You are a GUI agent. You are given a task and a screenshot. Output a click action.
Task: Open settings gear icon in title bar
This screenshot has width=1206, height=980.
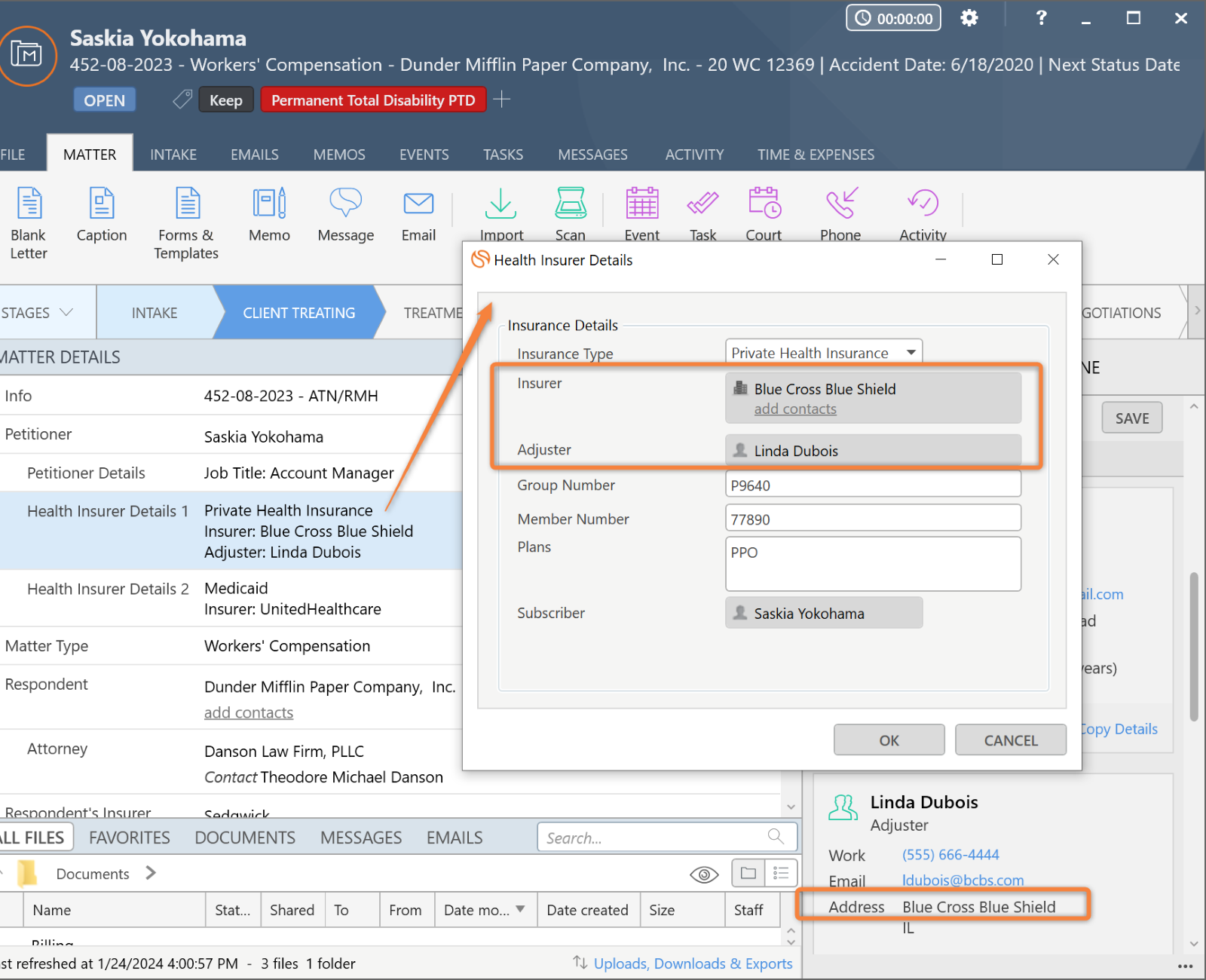point(969,18)
